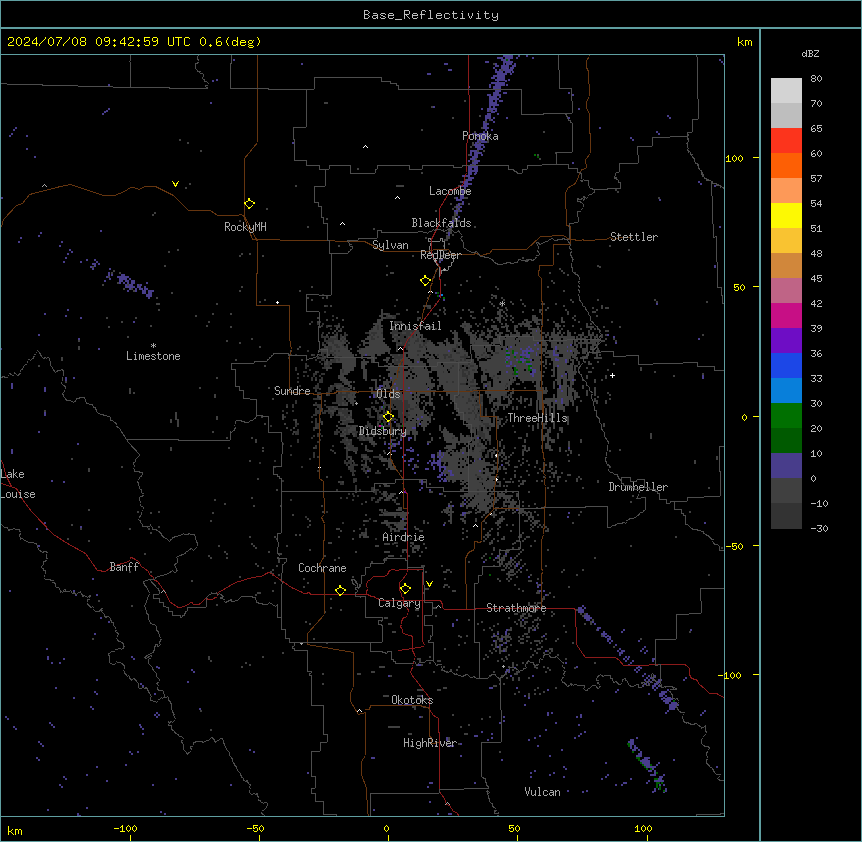Viewport: 862px width, 842px height.
Task: Click the yellow V marker northwest of RockyMH
Action: pos(175,184)
